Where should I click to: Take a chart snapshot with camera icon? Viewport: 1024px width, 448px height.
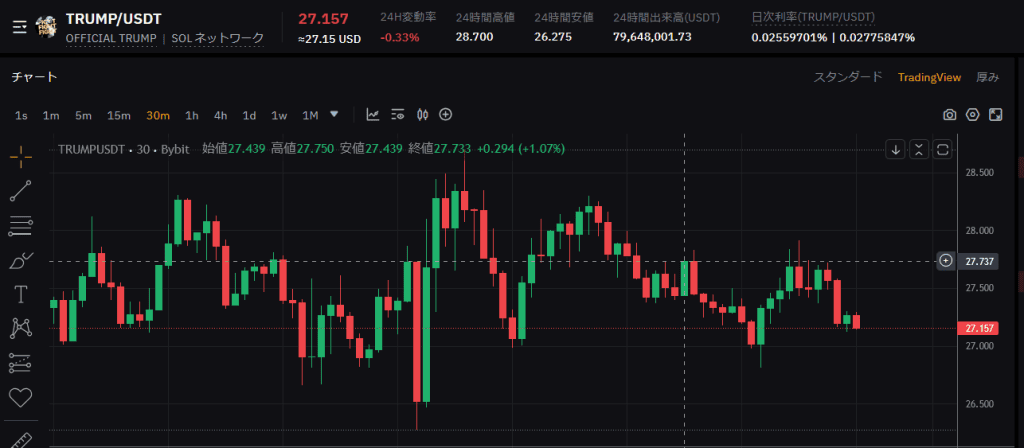[x=949, y=115]
